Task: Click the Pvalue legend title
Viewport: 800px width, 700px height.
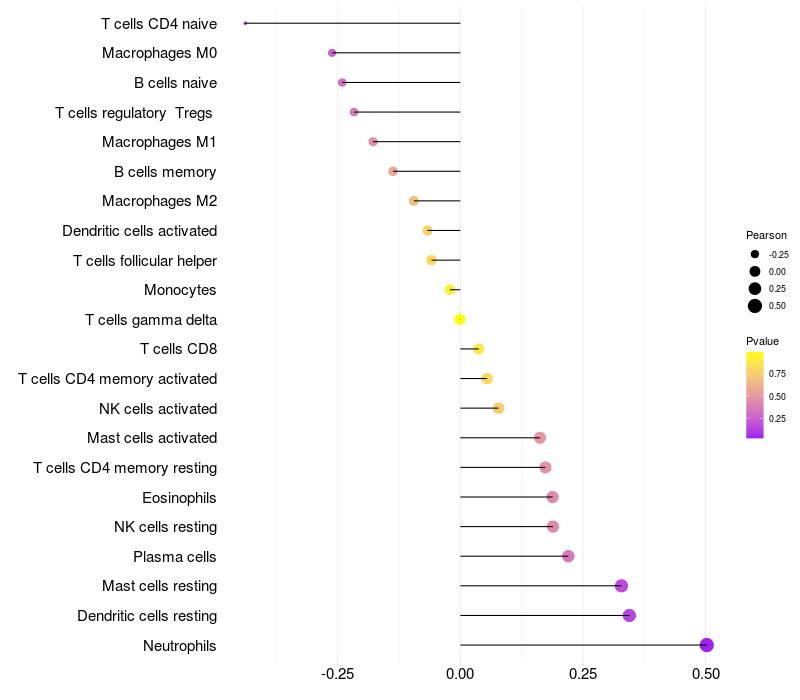Action: coord(762,341)
